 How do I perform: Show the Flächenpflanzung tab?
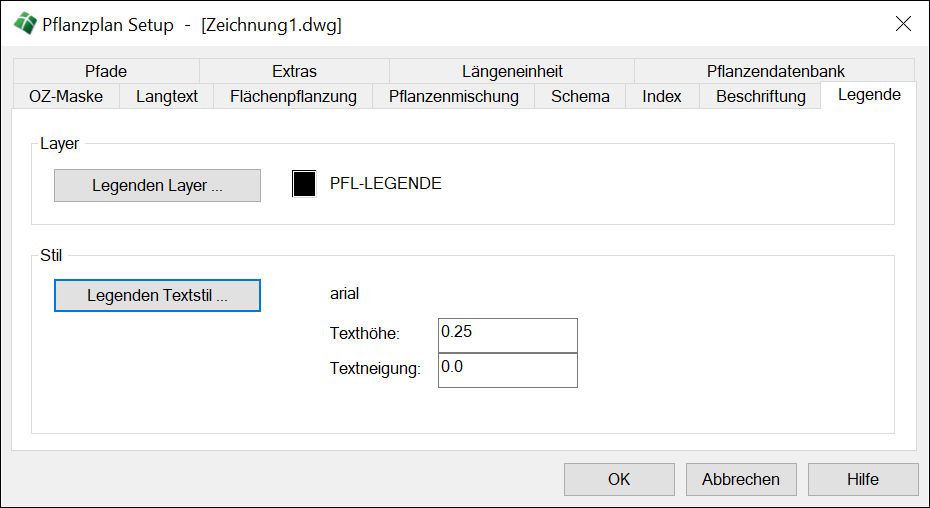point(293,96)
